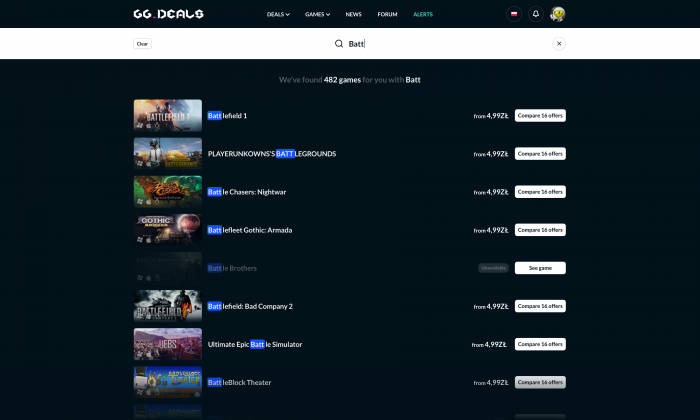Open the BattleBlock Theater title
700x420 pixels.
pos(239,383)
